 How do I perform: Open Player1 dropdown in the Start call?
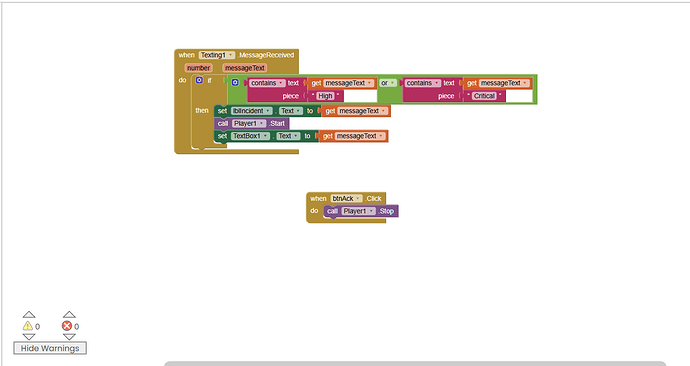[249, 124]
